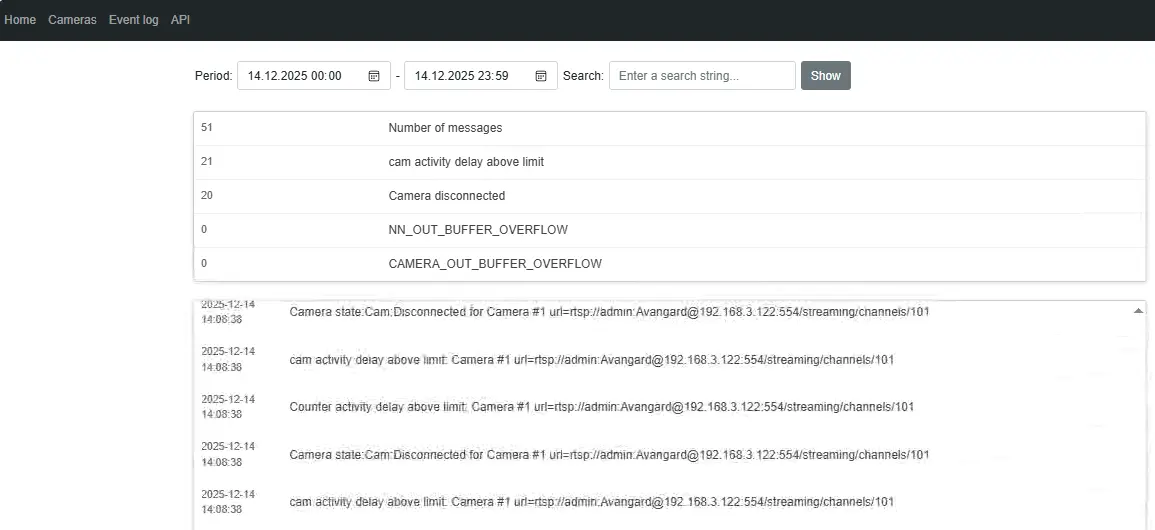The height and width of the screenshot is (530, 1155).
Task: Focus the search string input field
Action: tap(701, 76)
